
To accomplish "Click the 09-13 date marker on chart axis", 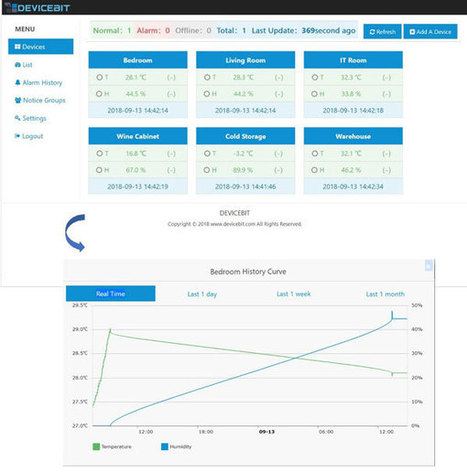I will click(x=267, y=432).
